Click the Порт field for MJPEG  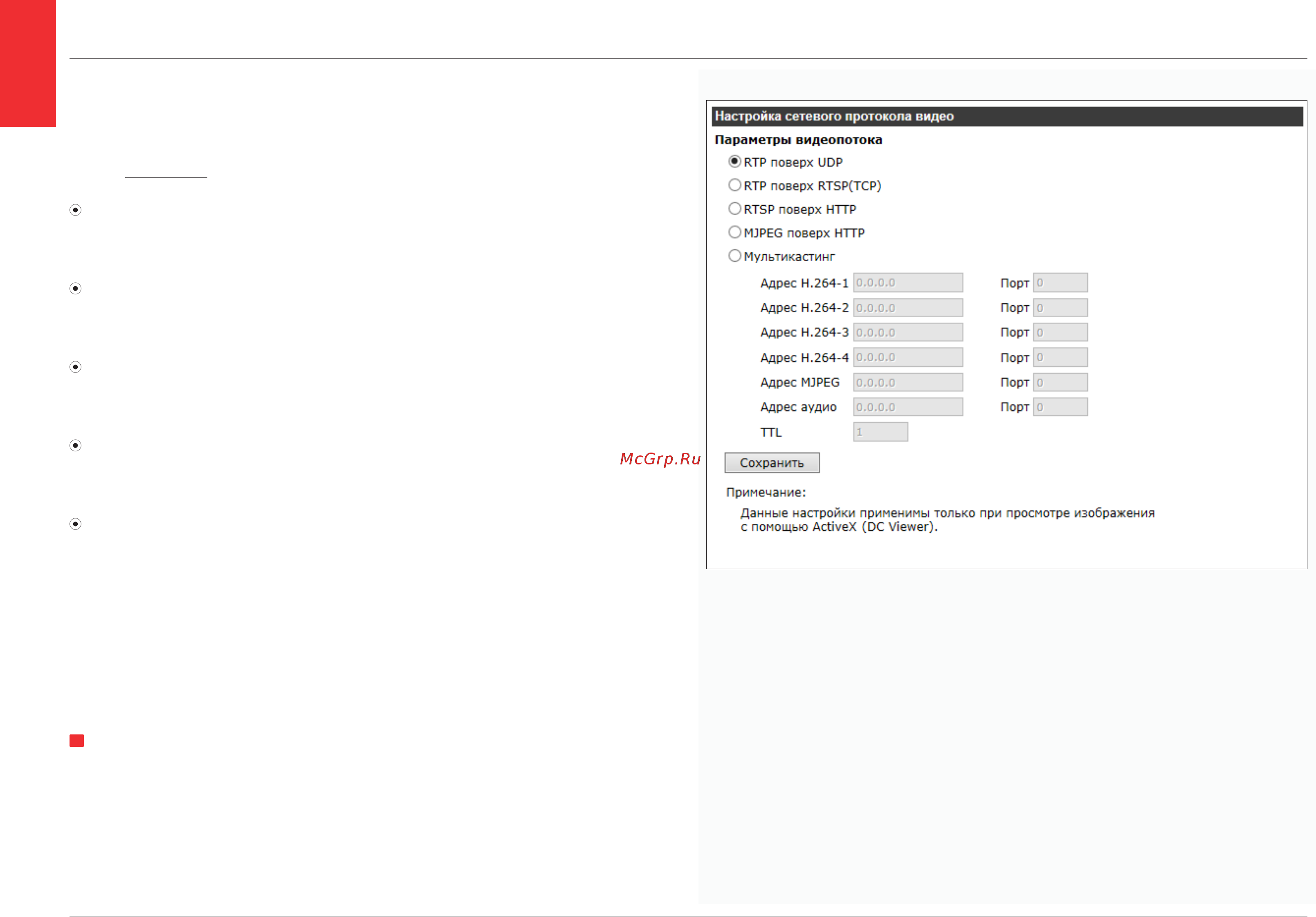pyautogui.click(x=1060, y=382)
